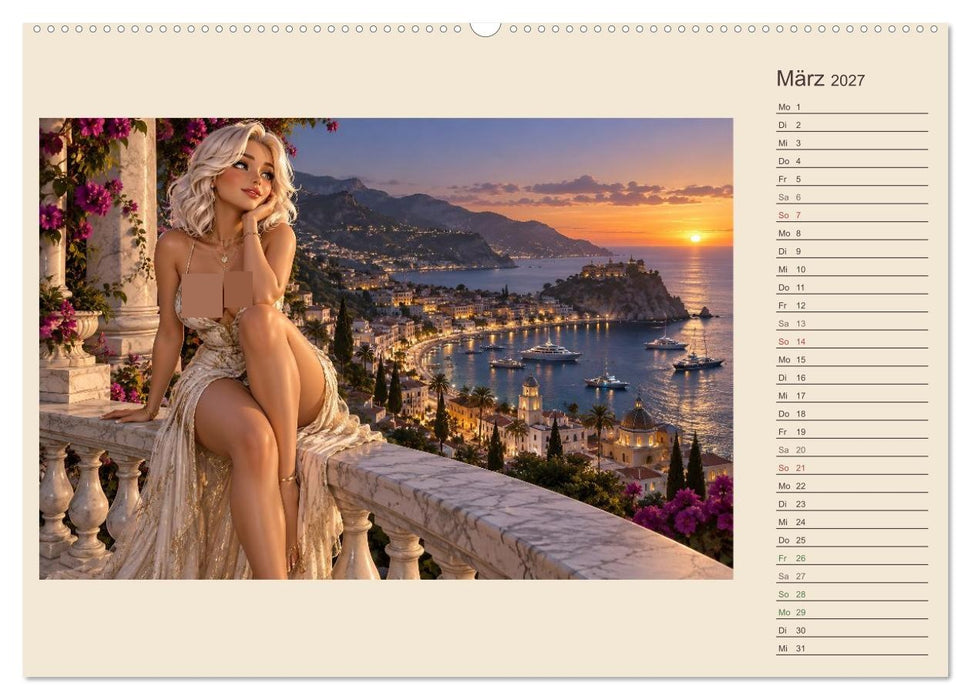
Task: Select the Sa 13 calendar row
Action: click(852, 323)
